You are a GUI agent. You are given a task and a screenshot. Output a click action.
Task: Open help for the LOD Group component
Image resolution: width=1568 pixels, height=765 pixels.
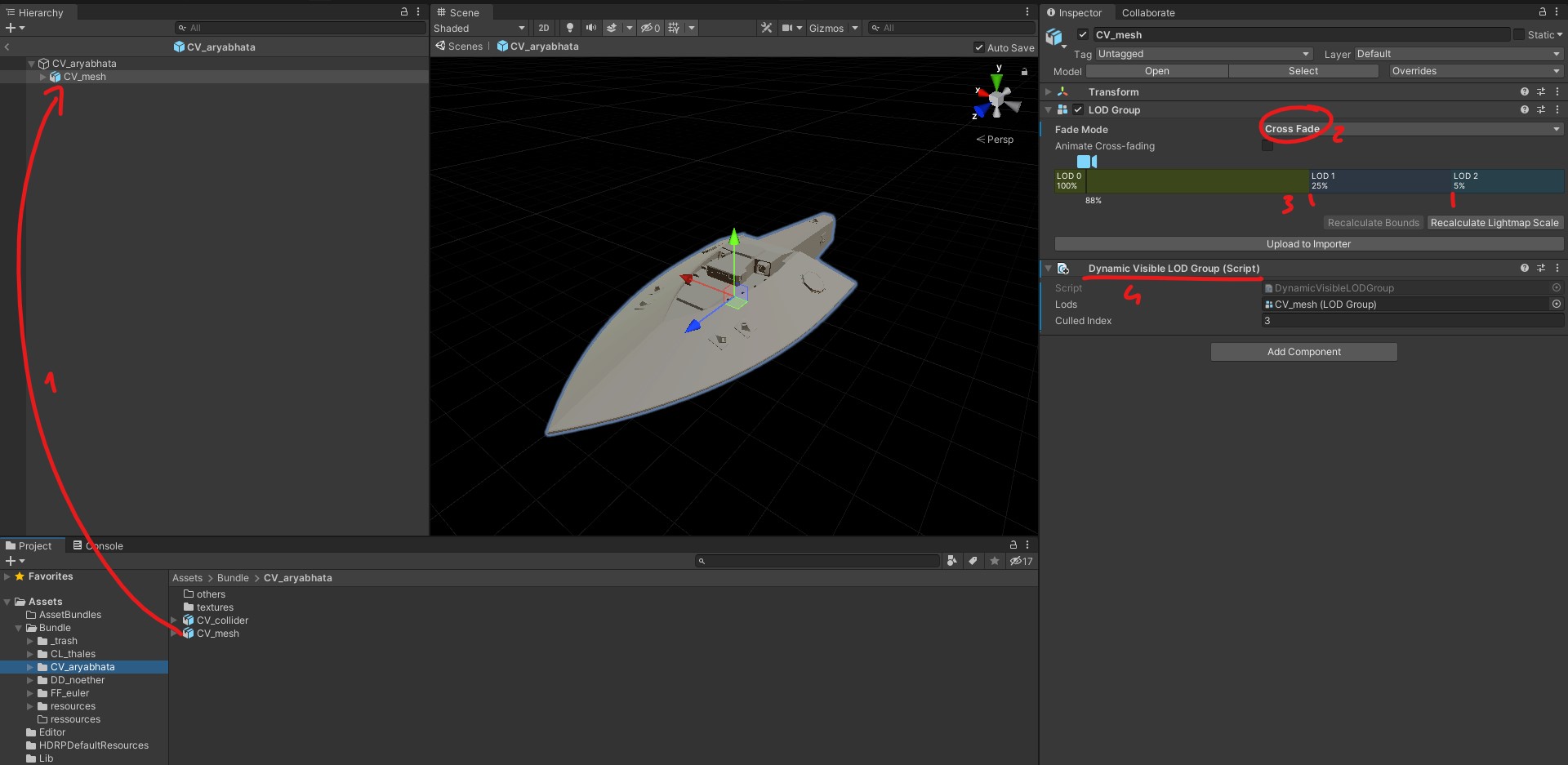pyautogui.click(x=1525, y=109)
